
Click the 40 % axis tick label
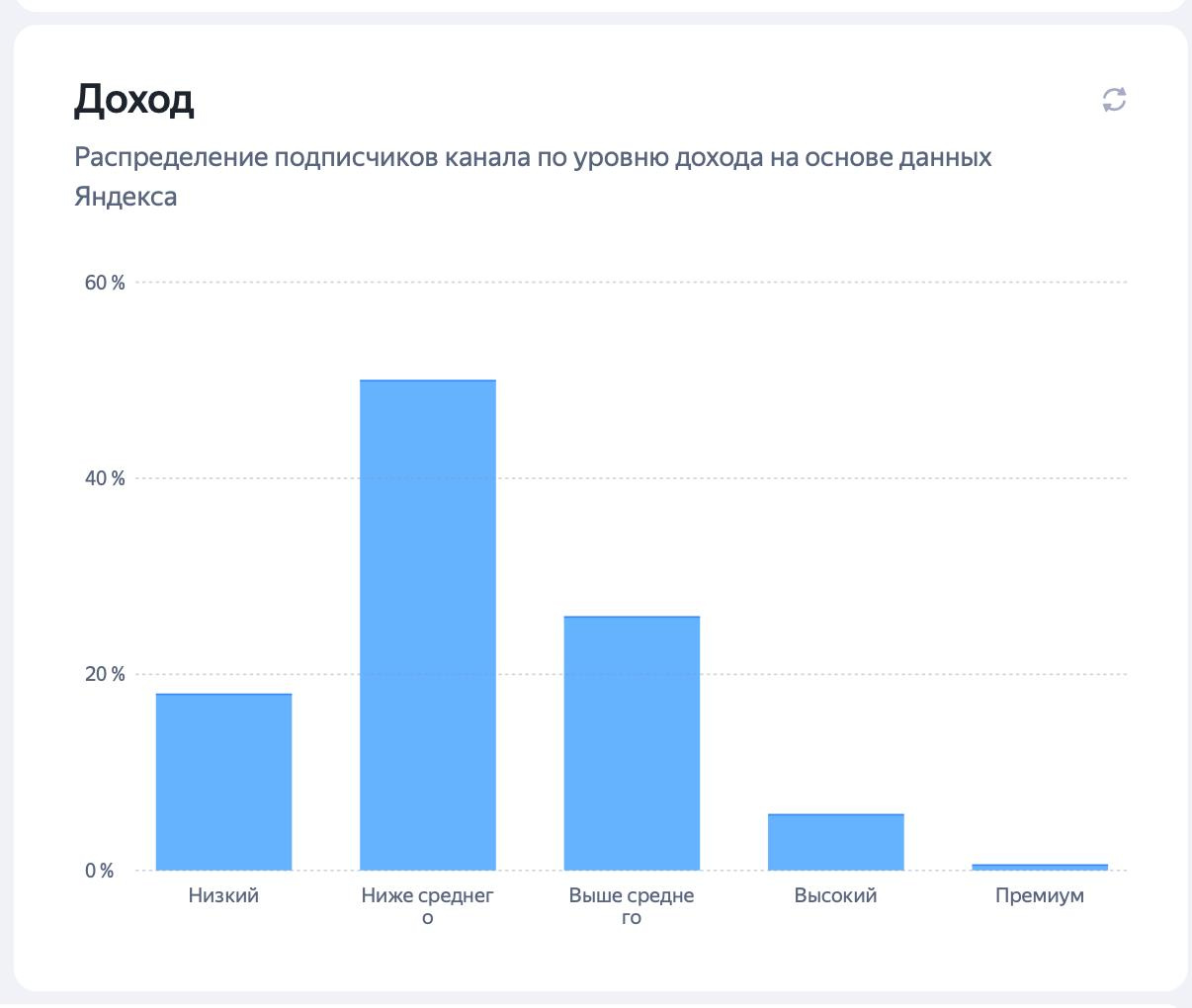(x=105, y=478)
